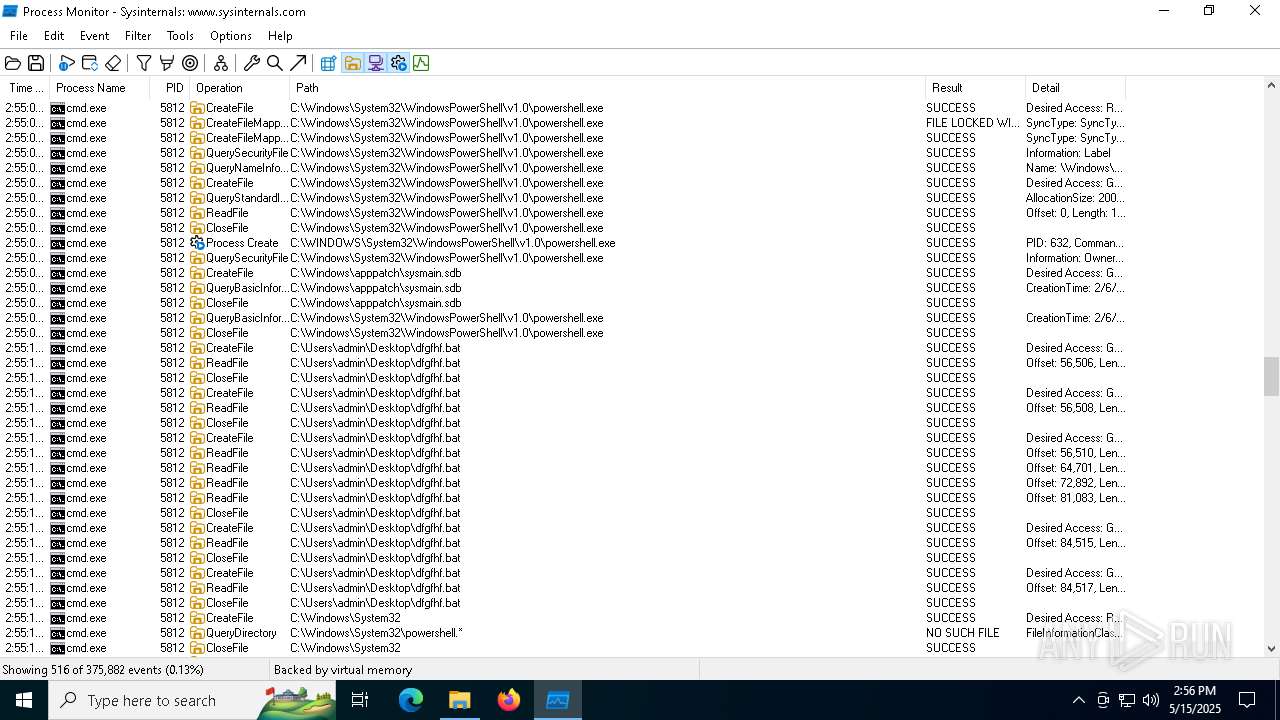Open File Explorer from taskbar
The width and height of the screenshot is (1280, 720).
point(459,700)
